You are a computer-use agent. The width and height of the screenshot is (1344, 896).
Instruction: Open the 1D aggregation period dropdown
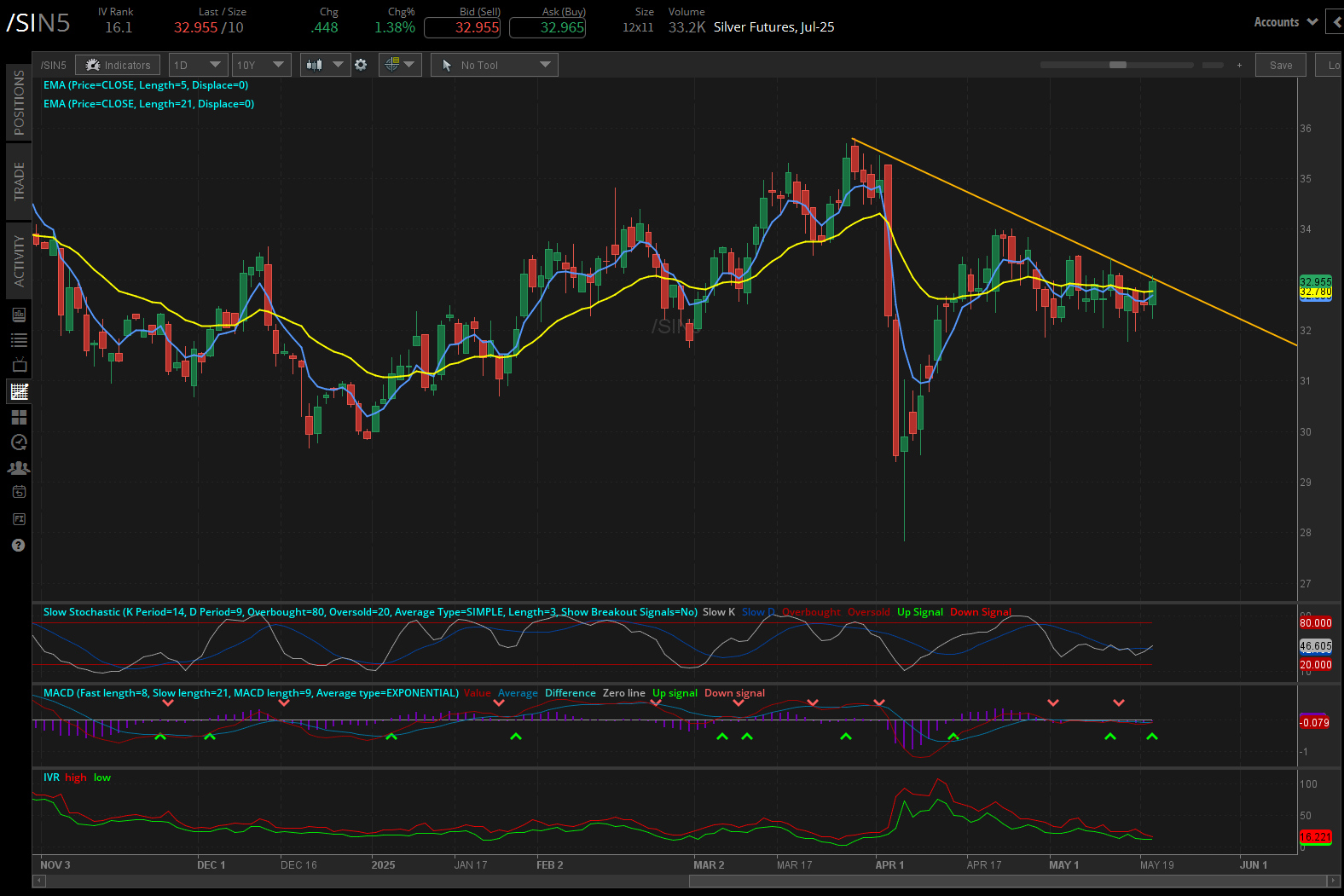click(198, 65)
